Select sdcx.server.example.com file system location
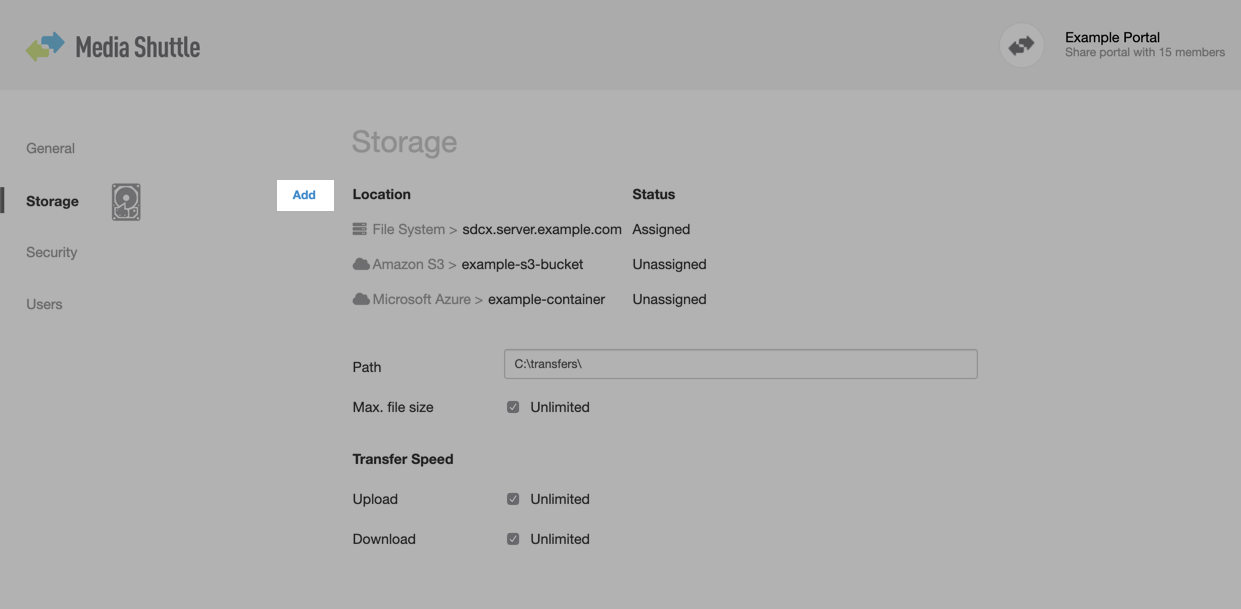The width and height of the screenshot is (1241, 609). [541, 229]
